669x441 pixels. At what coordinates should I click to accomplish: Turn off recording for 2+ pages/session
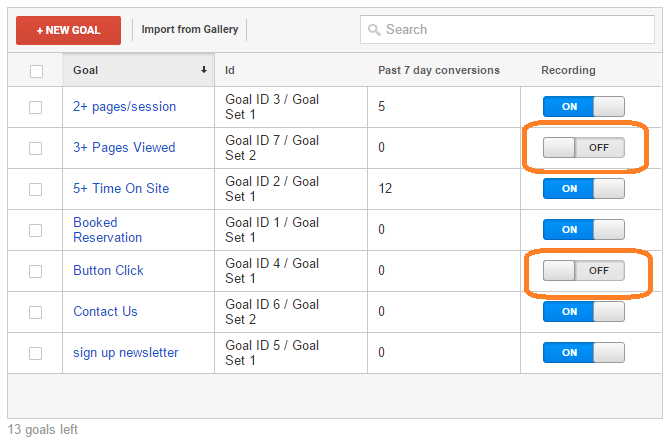pyautogui.click(x=584, y=106)
